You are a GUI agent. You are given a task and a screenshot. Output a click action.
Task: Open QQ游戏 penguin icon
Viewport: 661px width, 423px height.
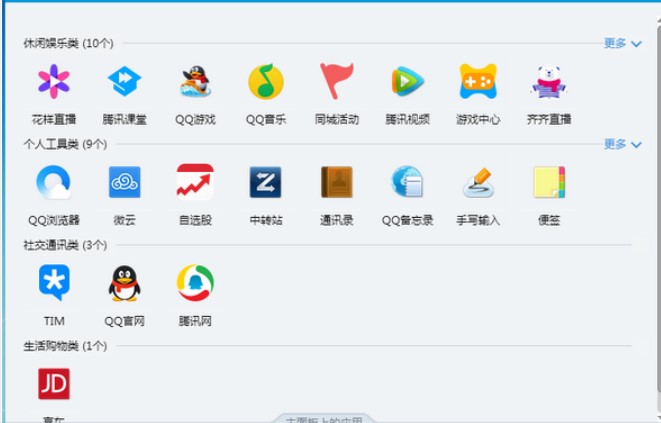[195, 81]
